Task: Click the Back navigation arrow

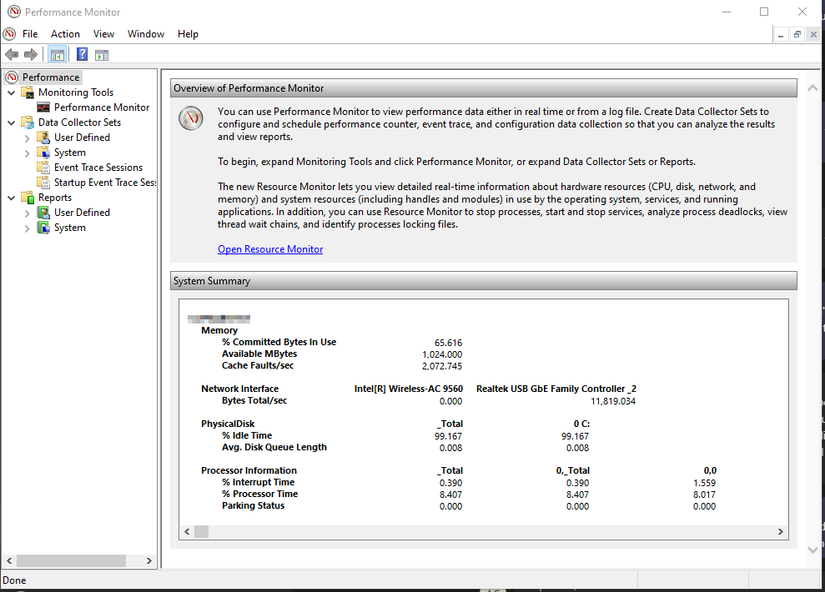Action: coord(12,55)
